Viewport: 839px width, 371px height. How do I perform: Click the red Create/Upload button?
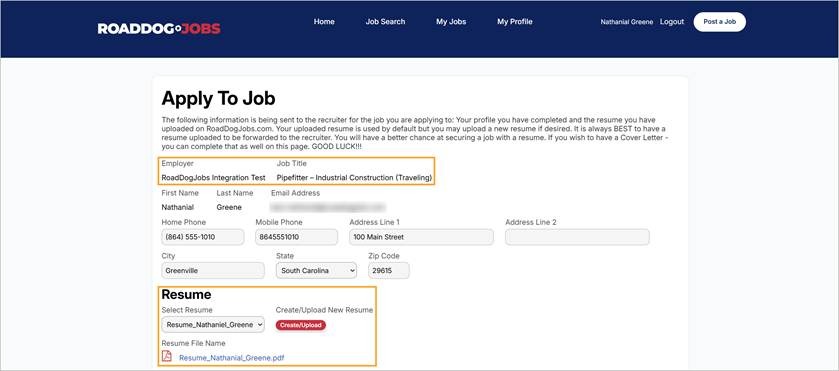click(301, 325)
